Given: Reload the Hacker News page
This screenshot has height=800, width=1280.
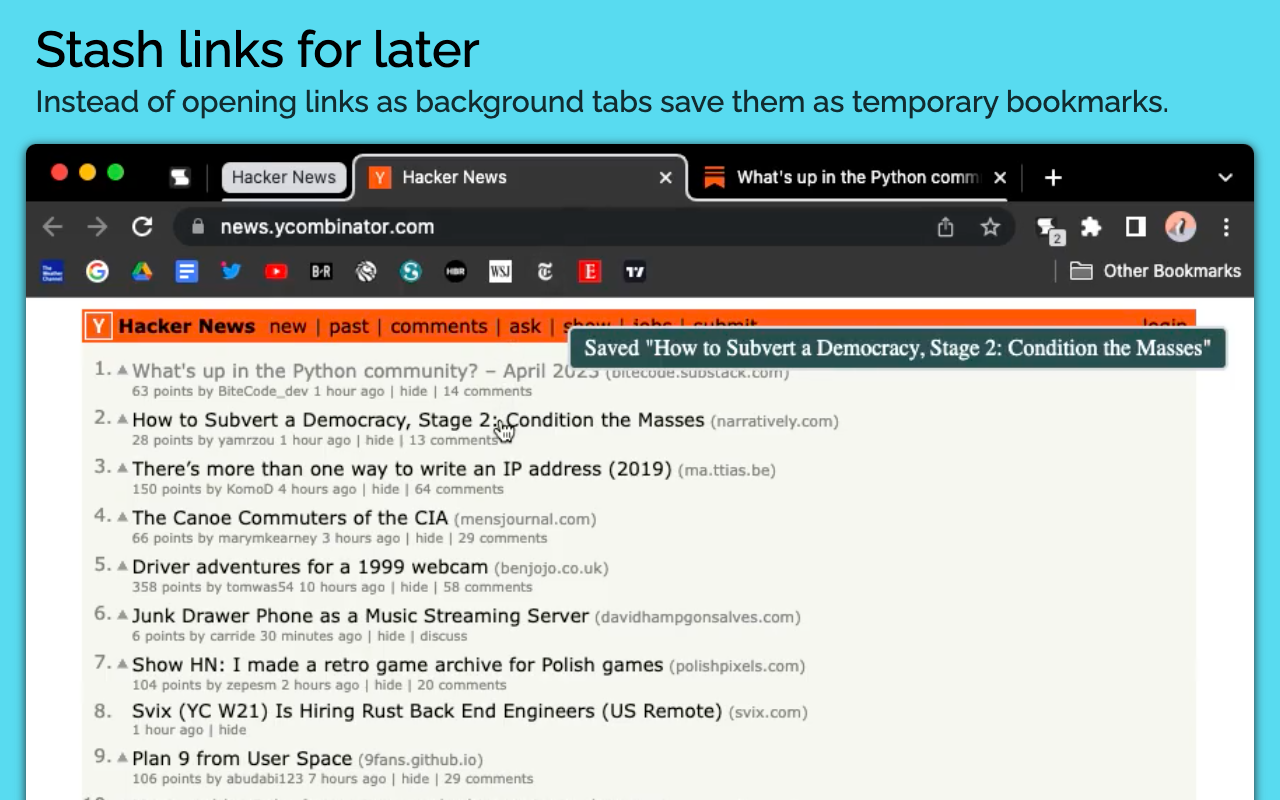Looking at the screenshot, I should (142, 227).
